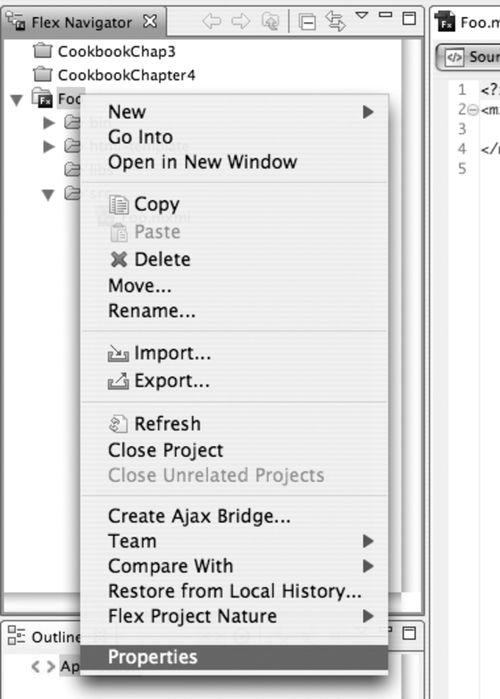Click the forward arrow in Flex Navigator toolbar
Screen dimensions: 500x699
coord(241,21)
